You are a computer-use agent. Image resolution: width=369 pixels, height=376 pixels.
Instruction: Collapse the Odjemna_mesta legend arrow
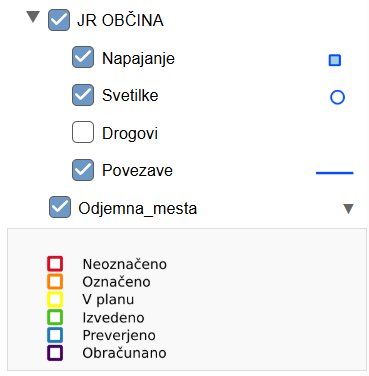click(348, 209)
